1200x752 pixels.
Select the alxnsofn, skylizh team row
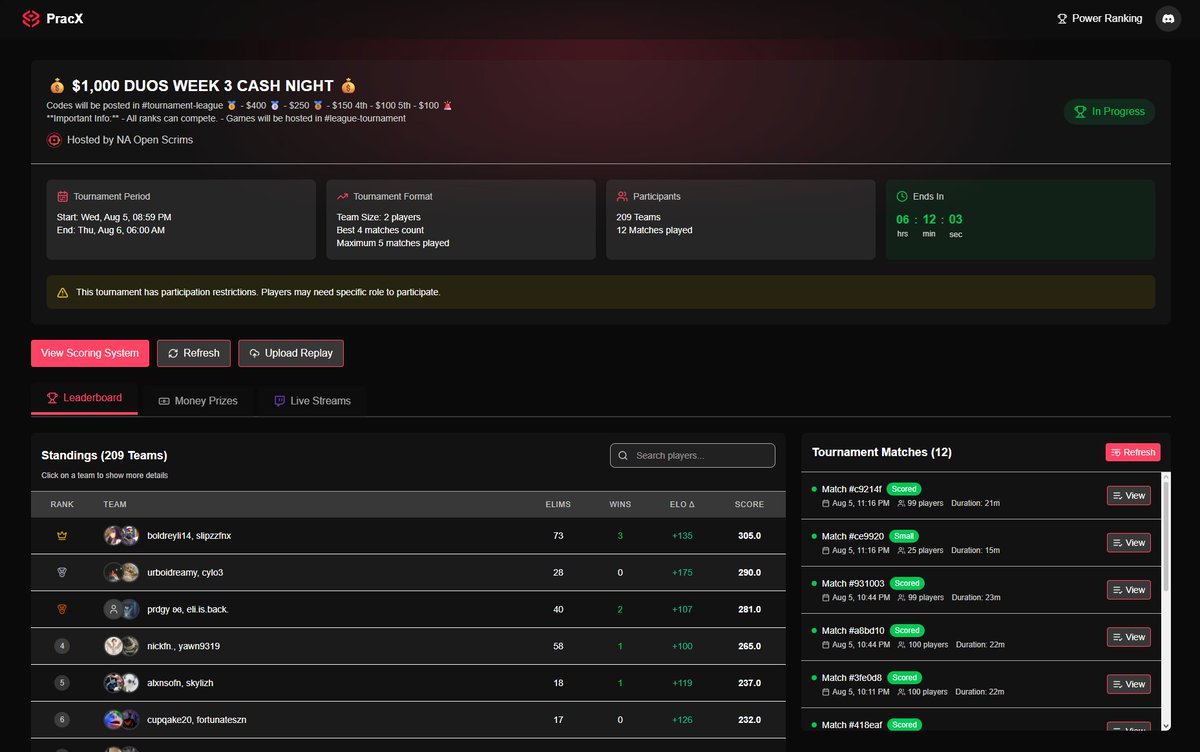(408, 683)
